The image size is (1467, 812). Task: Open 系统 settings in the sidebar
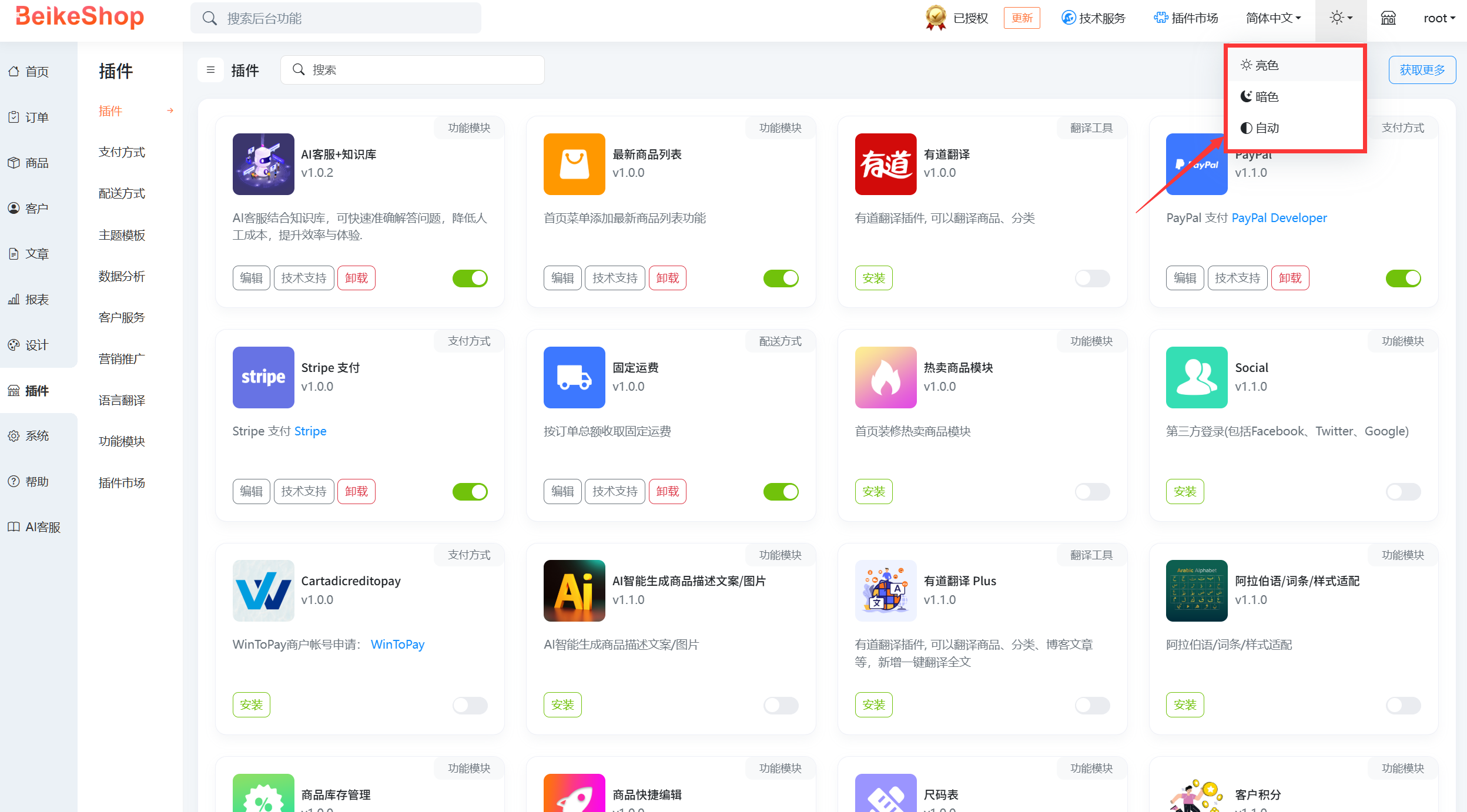pos(36,436)
